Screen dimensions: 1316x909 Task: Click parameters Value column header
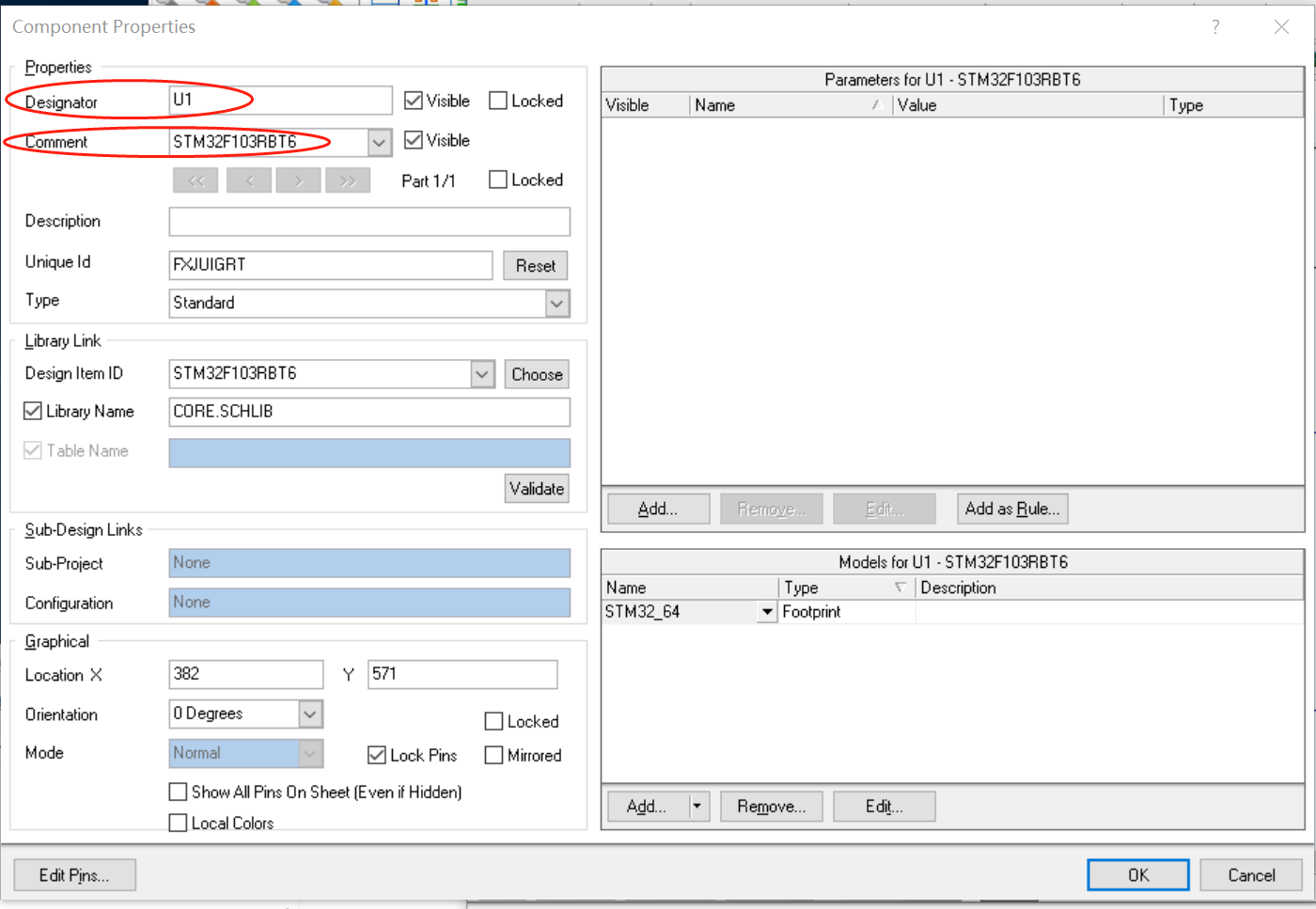point(1028,105)
